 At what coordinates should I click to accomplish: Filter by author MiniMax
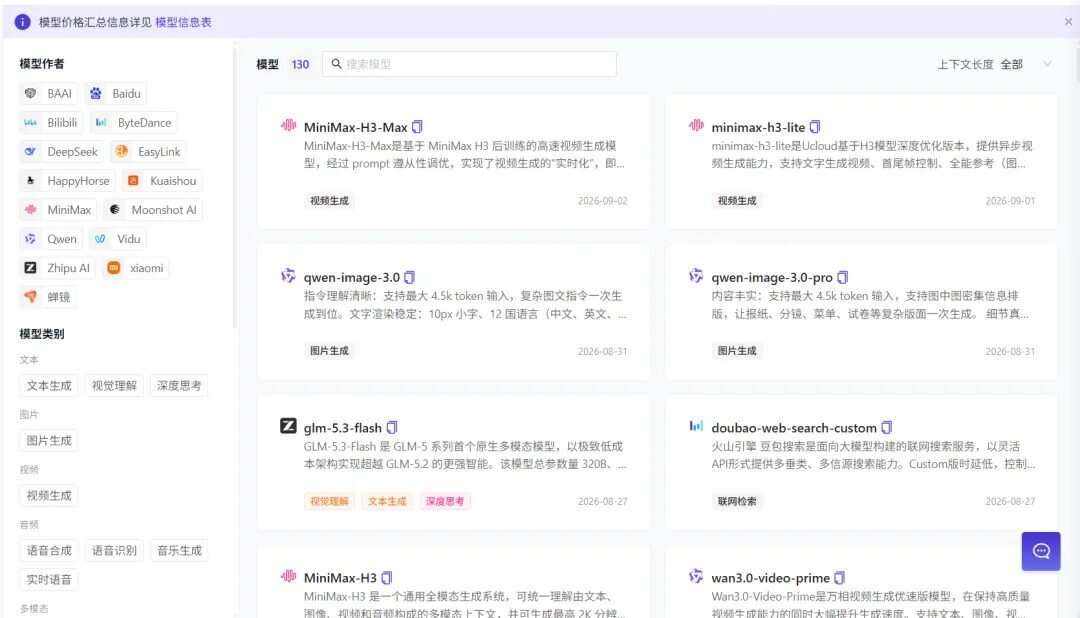[59, 209]
